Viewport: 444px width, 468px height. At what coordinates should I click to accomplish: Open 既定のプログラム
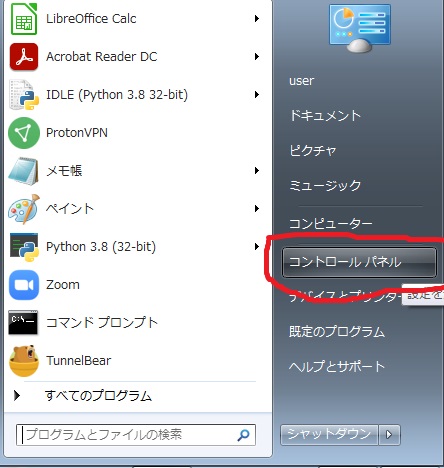[337, 332]
